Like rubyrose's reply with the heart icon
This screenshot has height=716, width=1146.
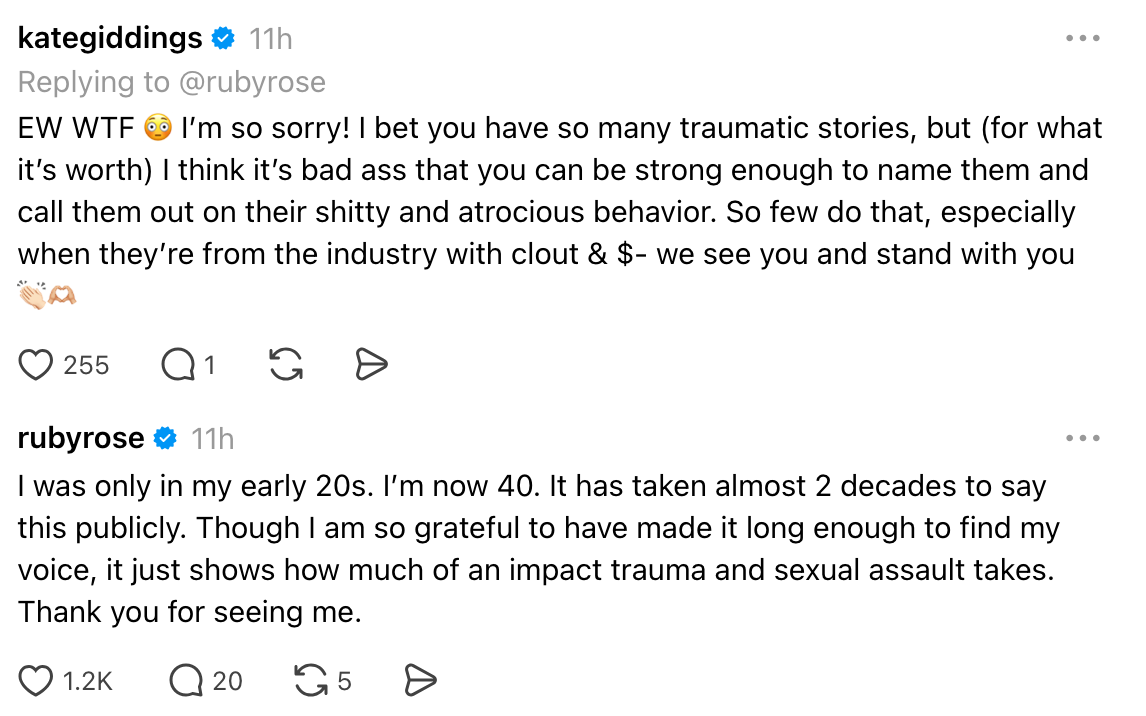tap(37, 681)
